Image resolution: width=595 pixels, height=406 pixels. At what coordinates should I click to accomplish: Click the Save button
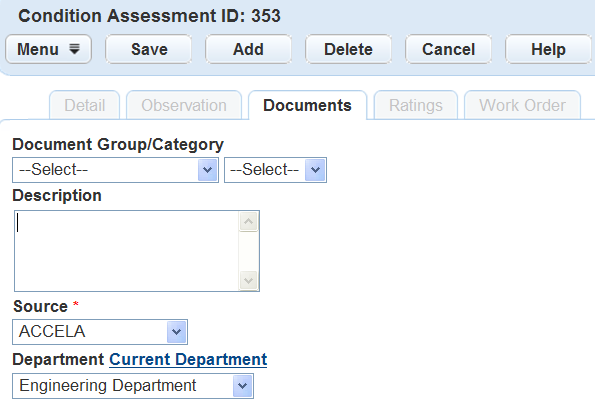point(149,49)
